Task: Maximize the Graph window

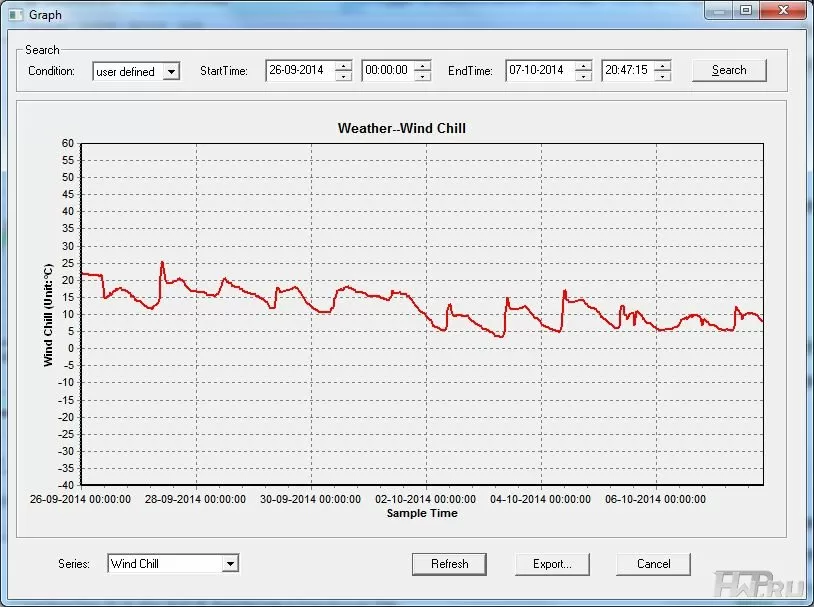Action: pyautogui.click(x=745, y=10)
